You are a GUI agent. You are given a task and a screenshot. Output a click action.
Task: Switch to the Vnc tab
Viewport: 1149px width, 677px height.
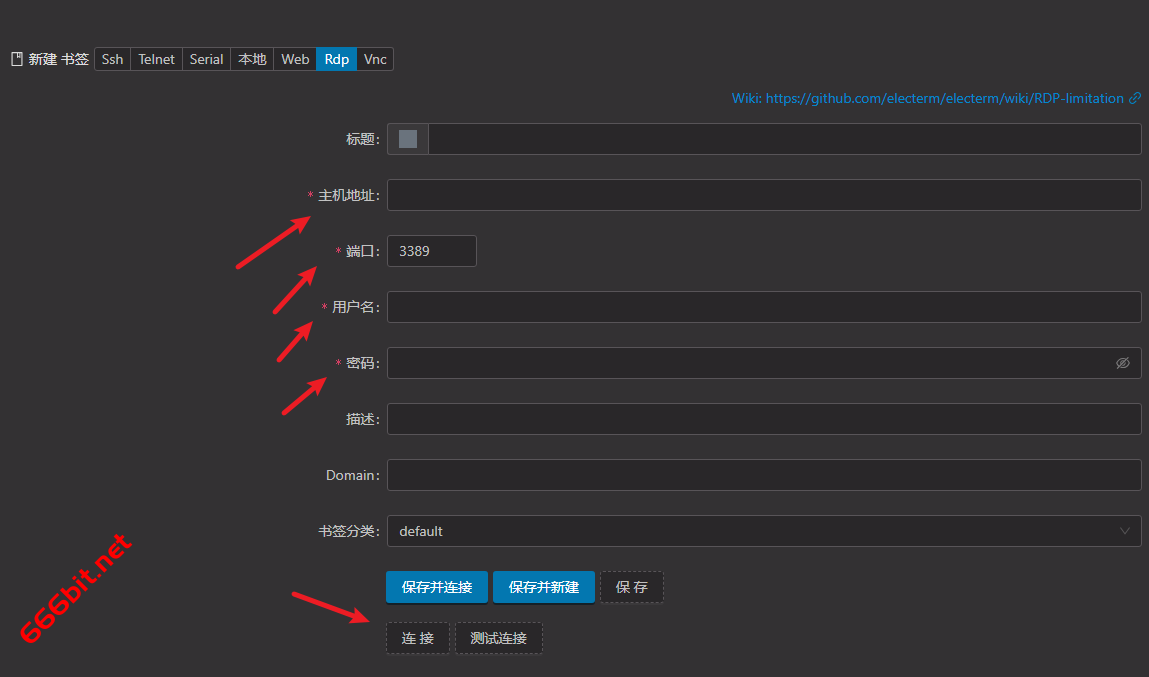tap(375, 59)
